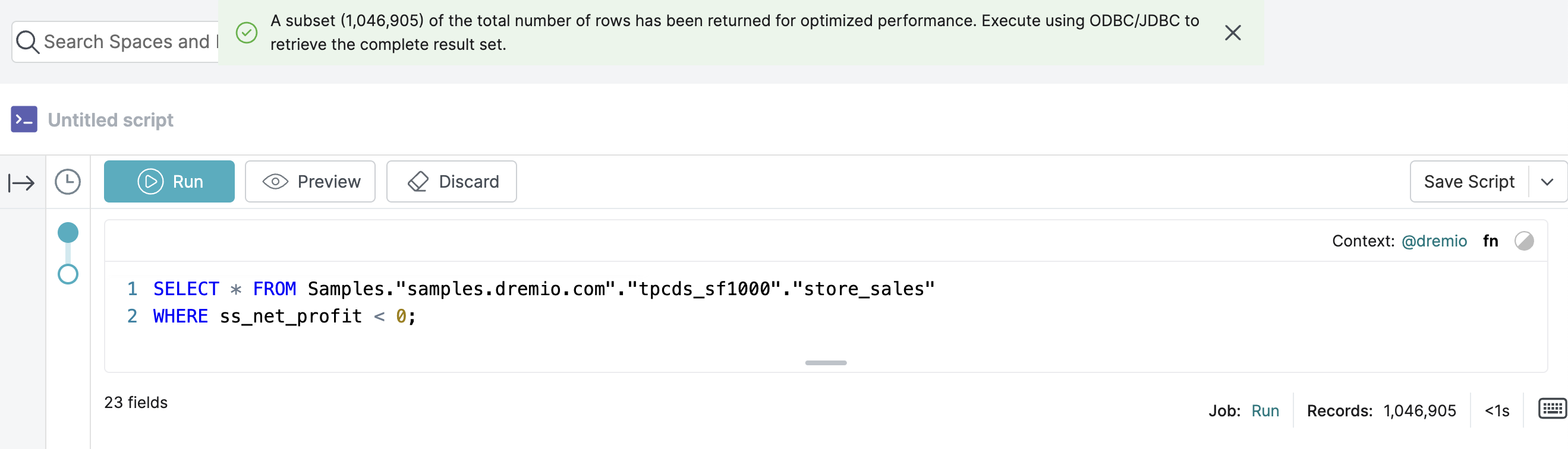Open the fn functions panel
Viewport: 1568px width, 449px height.
[1490, 241]
